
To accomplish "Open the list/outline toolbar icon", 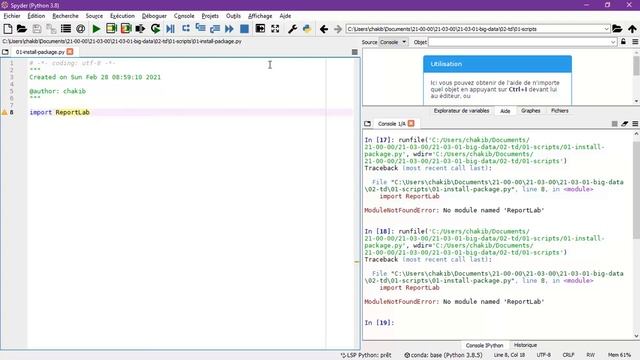I will click(x=65, y=29).
